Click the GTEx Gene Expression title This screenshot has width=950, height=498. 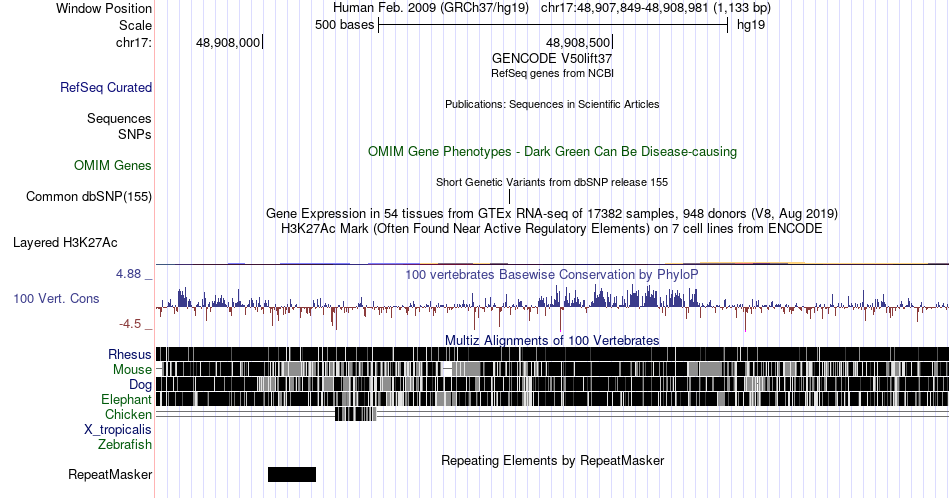pyautogui.click(x=552, y=213)
